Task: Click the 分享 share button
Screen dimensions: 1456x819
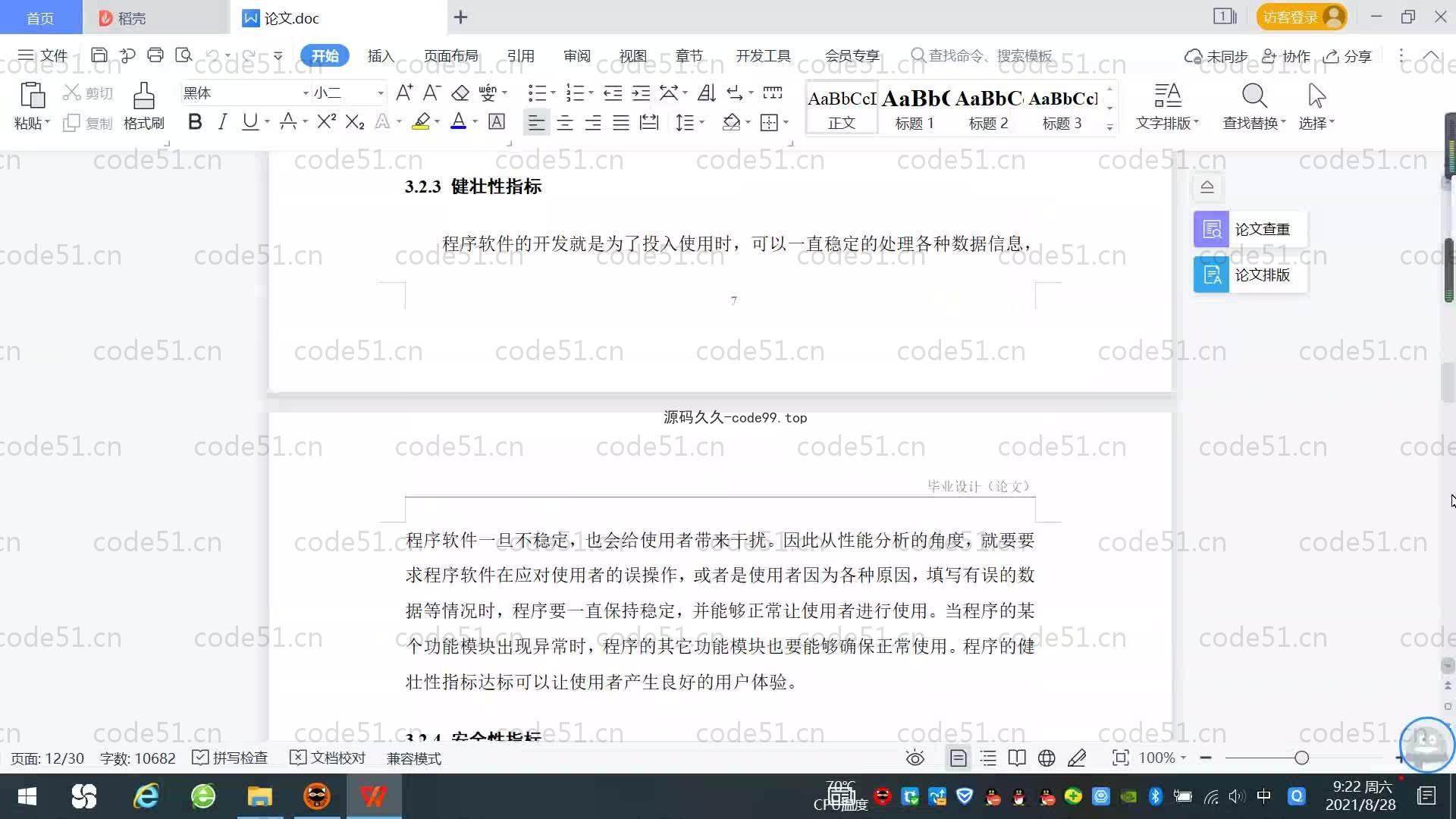Action: (x=1348, y=56)
